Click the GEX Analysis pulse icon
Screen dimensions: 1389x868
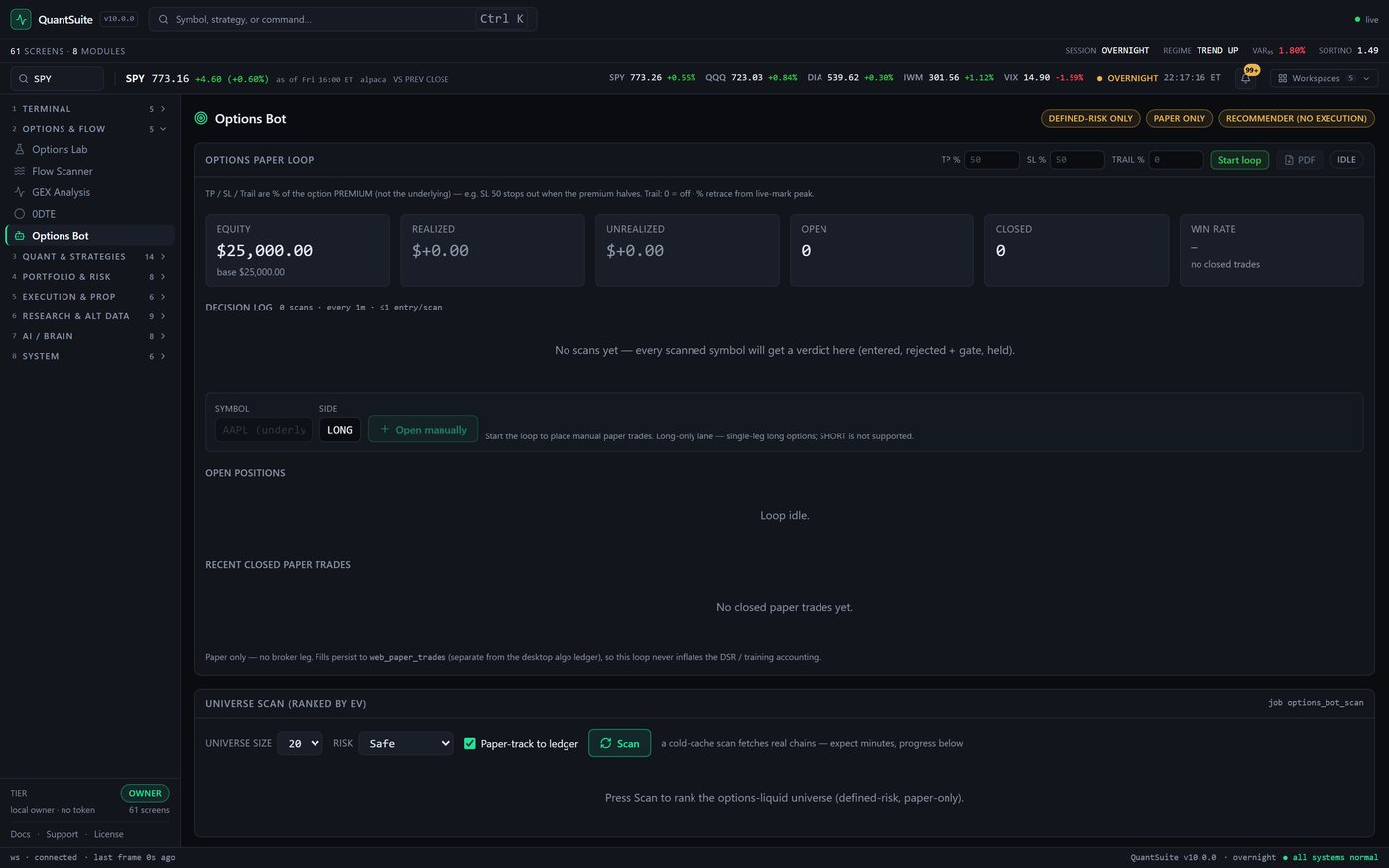click(x=20, y=192)
